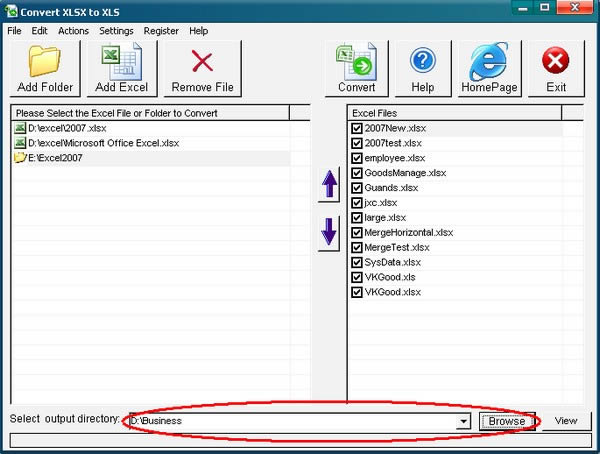Image resolution: width=600 pixels, height=454 pixels.
Task: Select the D:\excel\2007.xlsx row
Action: [151, 128]
